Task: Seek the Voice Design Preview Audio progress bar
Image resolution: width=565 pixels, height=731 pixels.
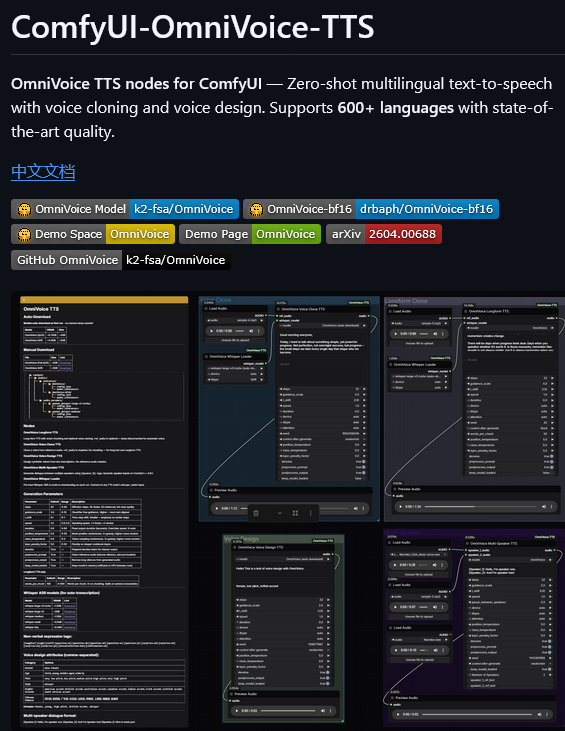Action: (289, 711)
